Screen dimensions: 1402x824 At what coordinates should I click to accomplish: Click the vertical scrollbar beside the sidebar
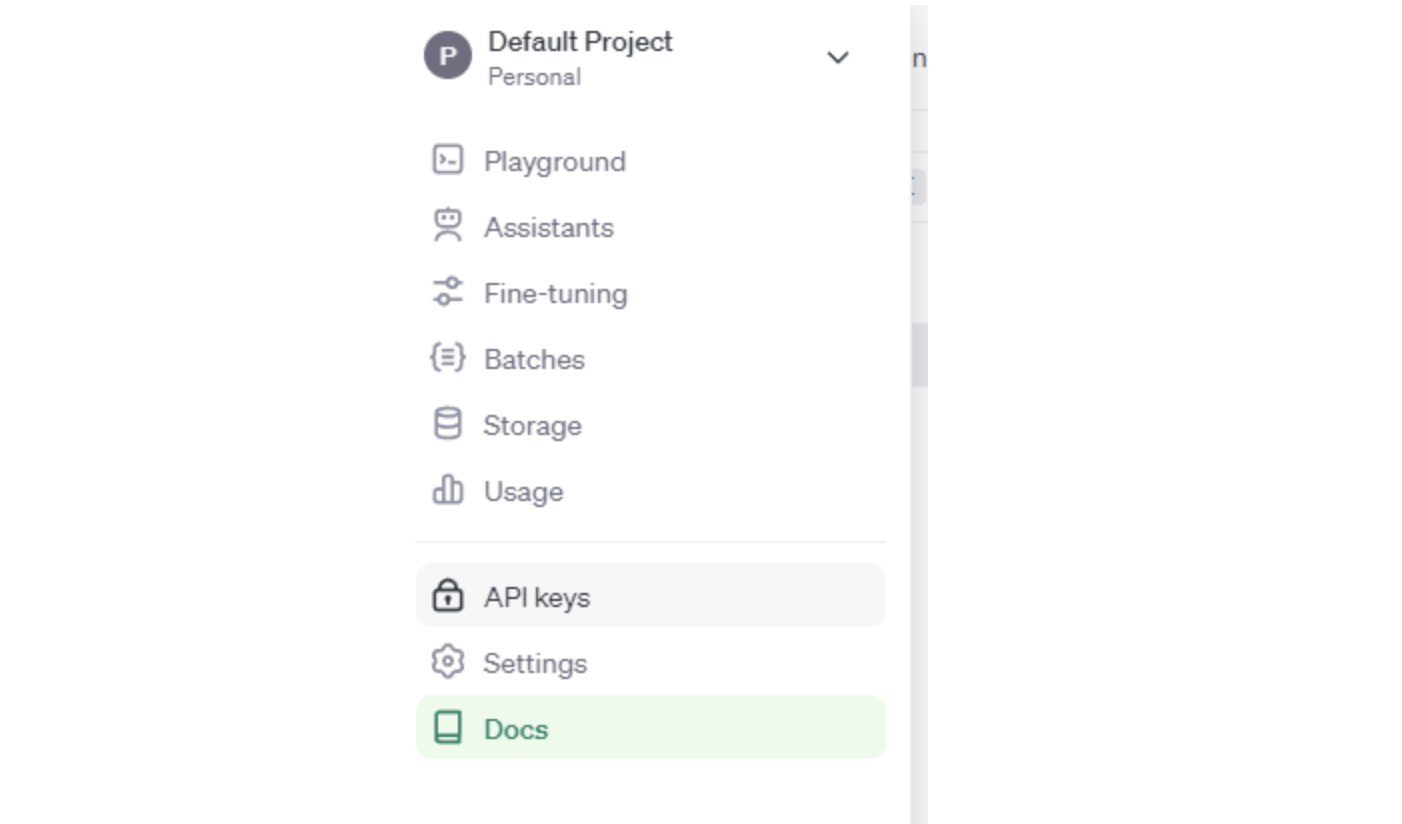pyautogui.click(x=919, y=355)
